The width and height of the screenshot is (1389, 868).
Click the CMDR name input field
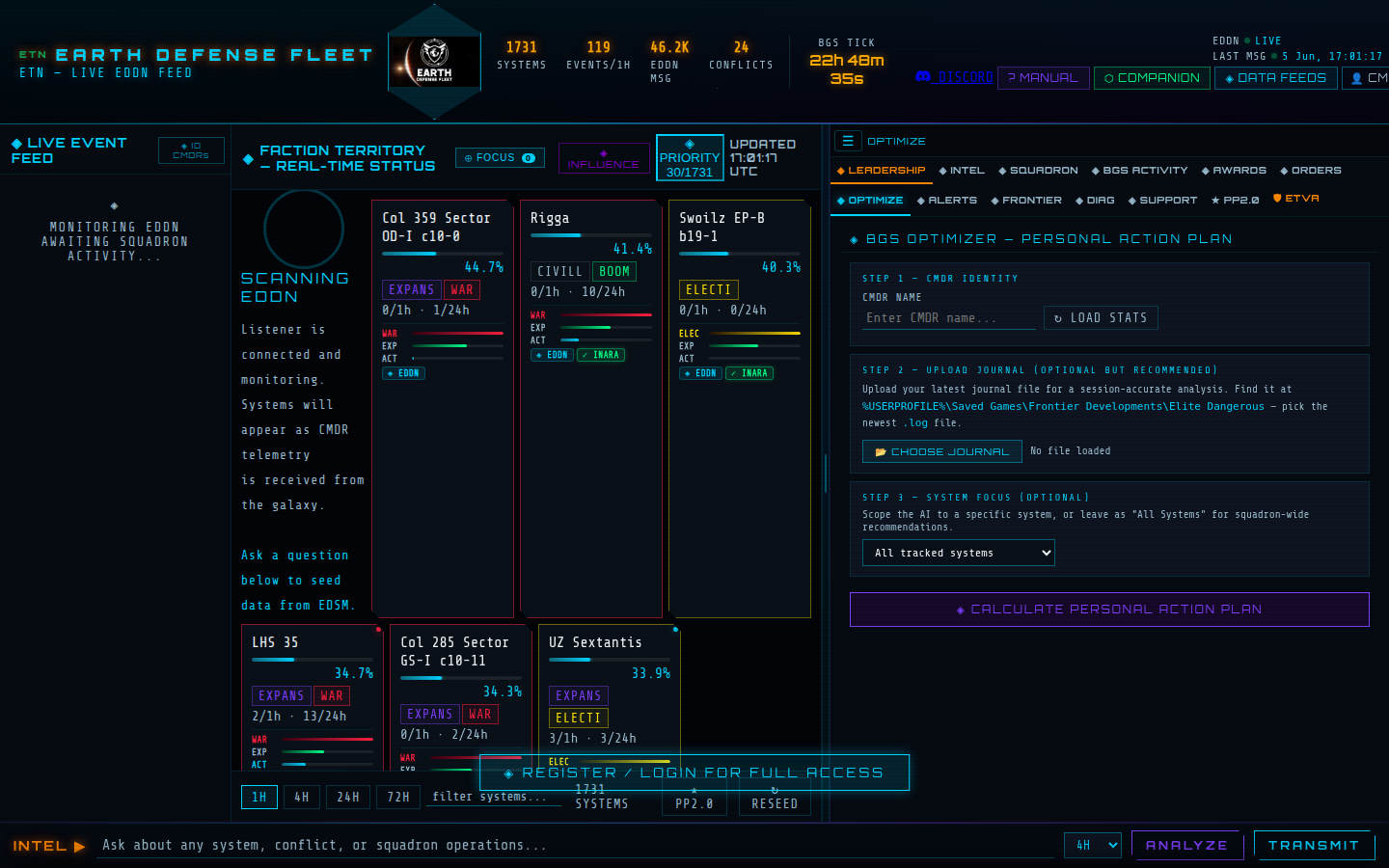click(x=949, y=318)
